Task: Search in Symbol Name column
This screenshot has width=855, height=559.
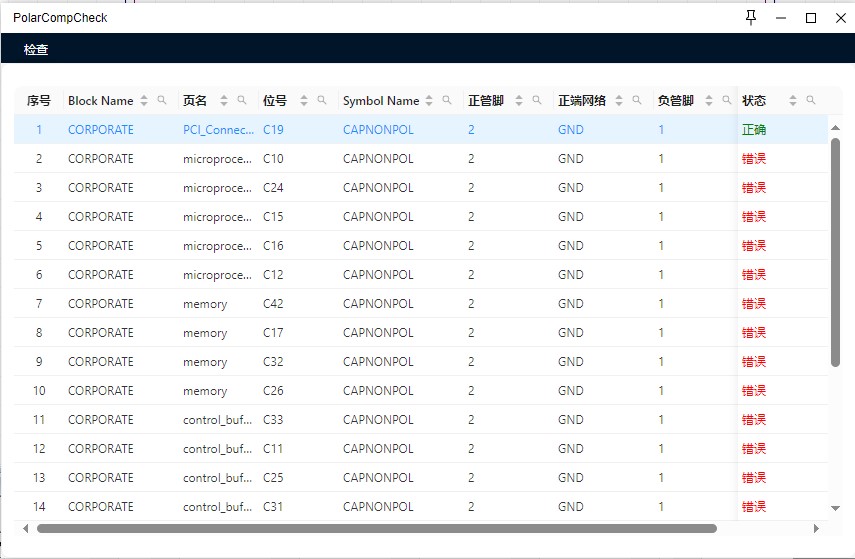Action: tap(447, 100)
